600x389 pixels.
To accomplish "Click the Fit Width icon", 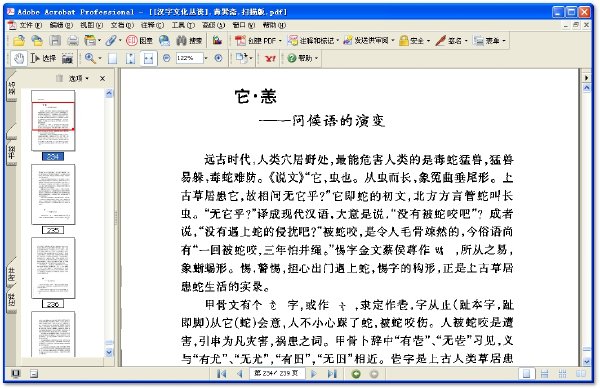I will click(x=148, y=58).
